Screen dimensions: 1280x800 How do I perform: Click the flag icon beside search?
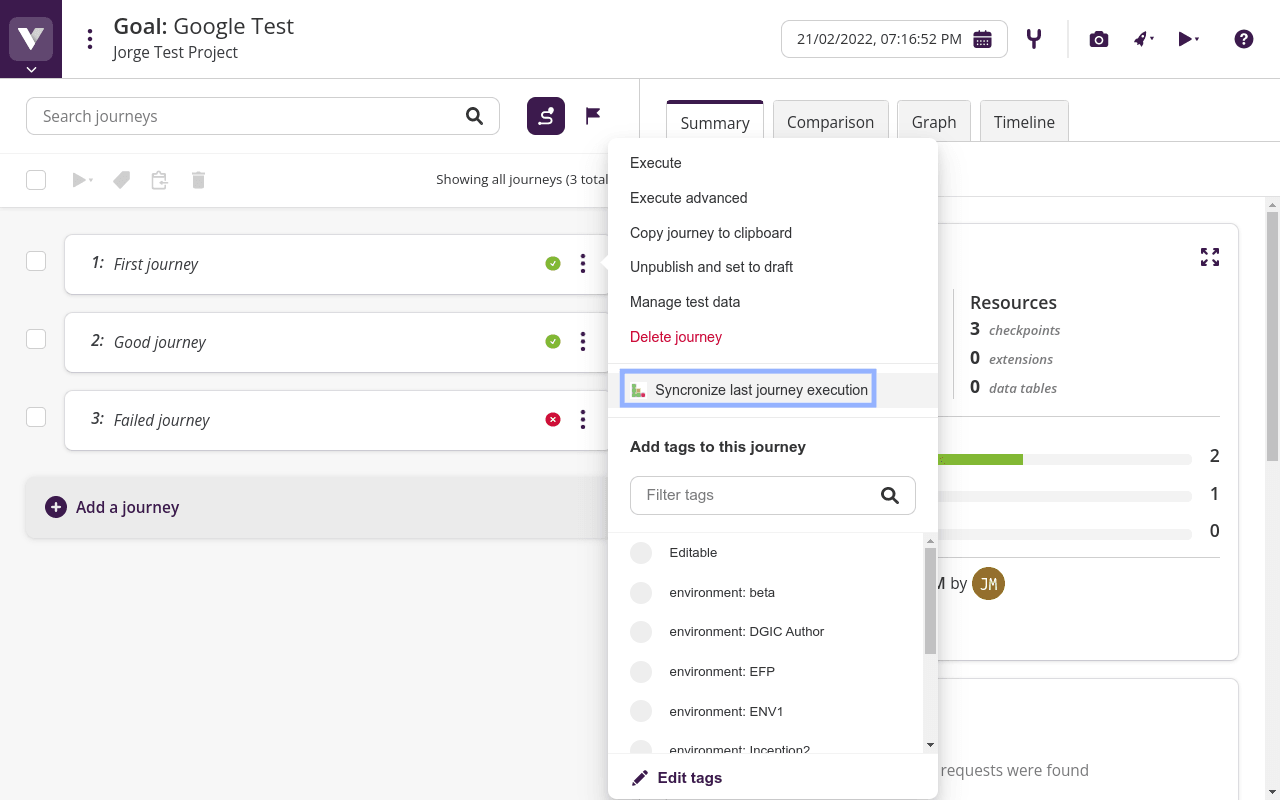point(593,116)
